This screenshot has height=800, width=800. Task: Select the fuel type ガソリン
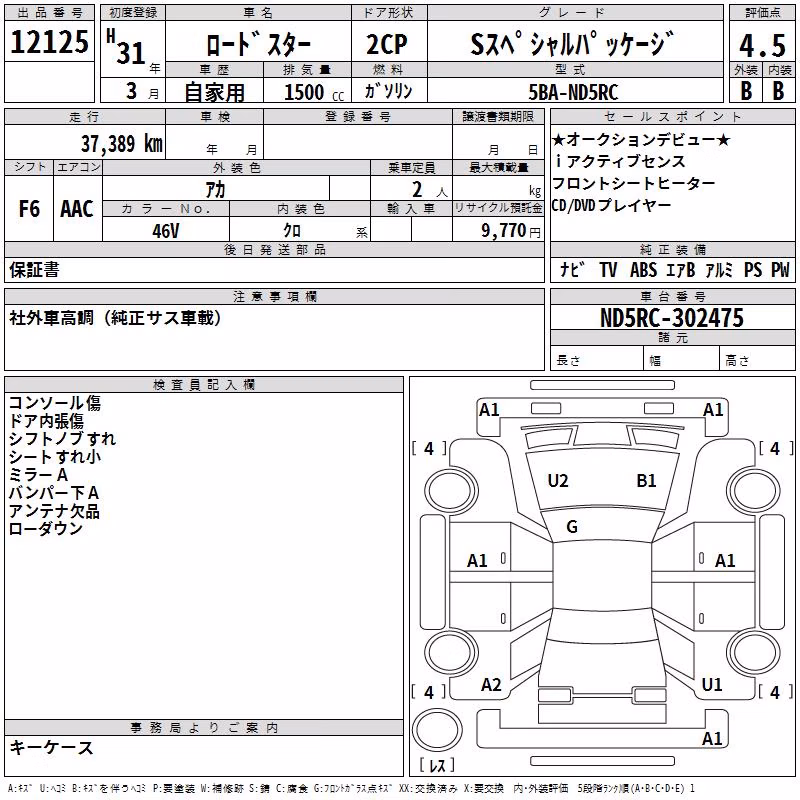388,91
